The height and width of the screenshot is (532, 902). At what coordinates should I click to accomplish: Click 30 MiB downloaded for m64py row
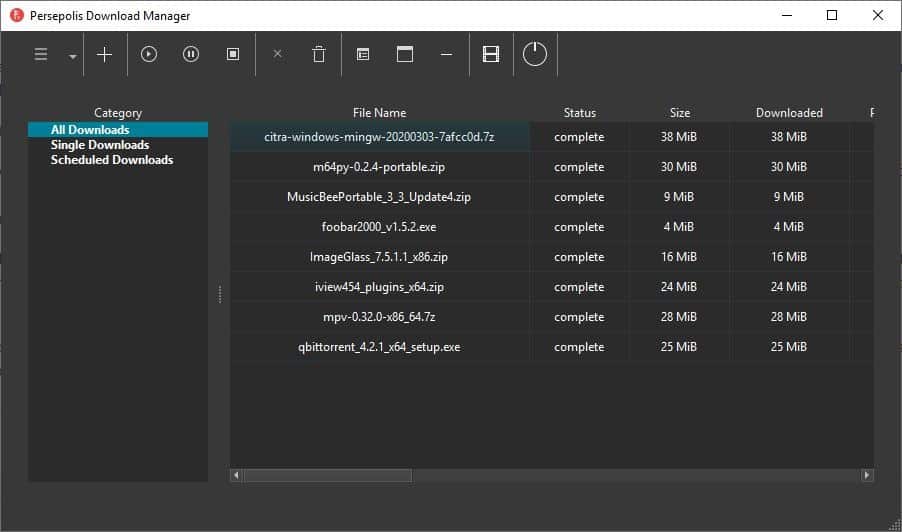click(789, 167)
